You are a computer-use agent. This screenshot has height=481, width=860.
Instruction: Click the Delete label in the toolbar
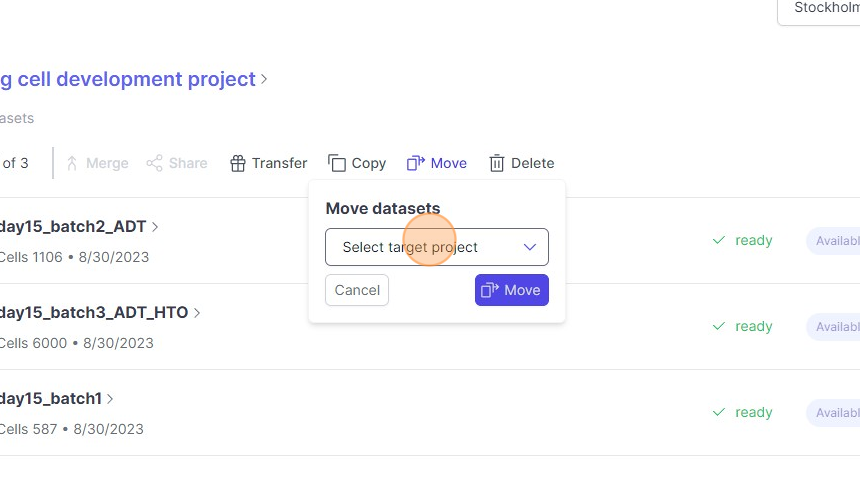(532, 163)
